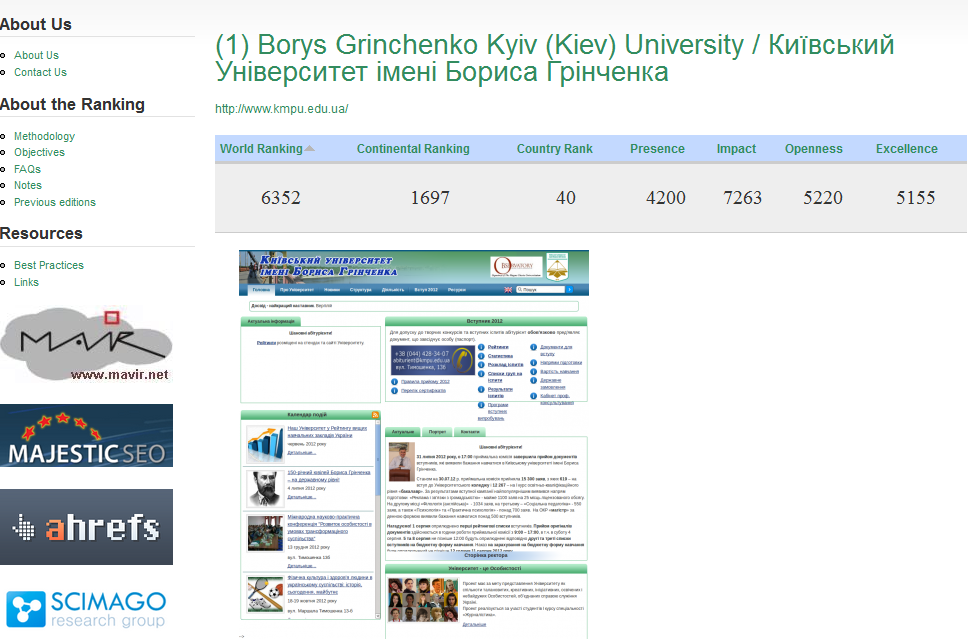Click the Impact column header
The width and height of the screenshot is (968, 639).
coord(736,149)
